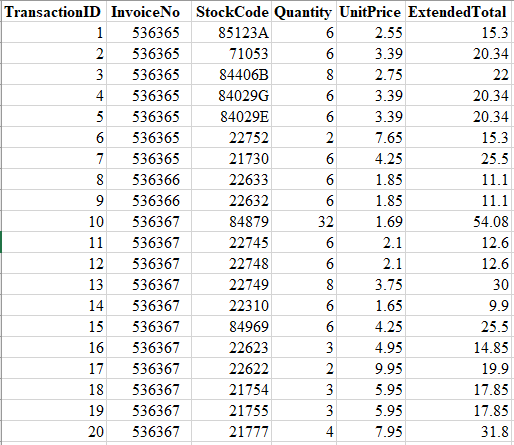This screenshot has height=445, width=514.
Task: Select UnitPrice cell 2.55
Action: tap(371, 33)
